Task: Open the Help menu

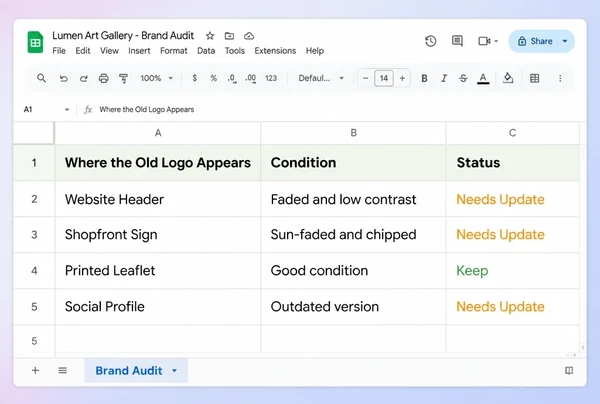Action: (315, 51)
